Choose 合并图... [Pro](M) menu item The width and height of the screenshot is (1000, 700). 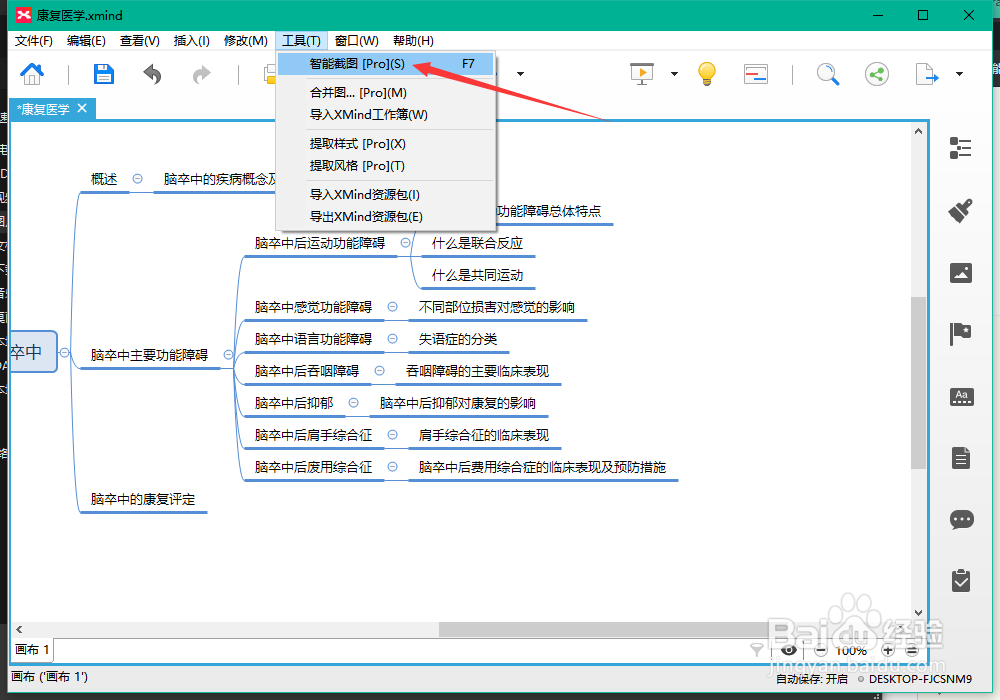click(x=386, y=92)
